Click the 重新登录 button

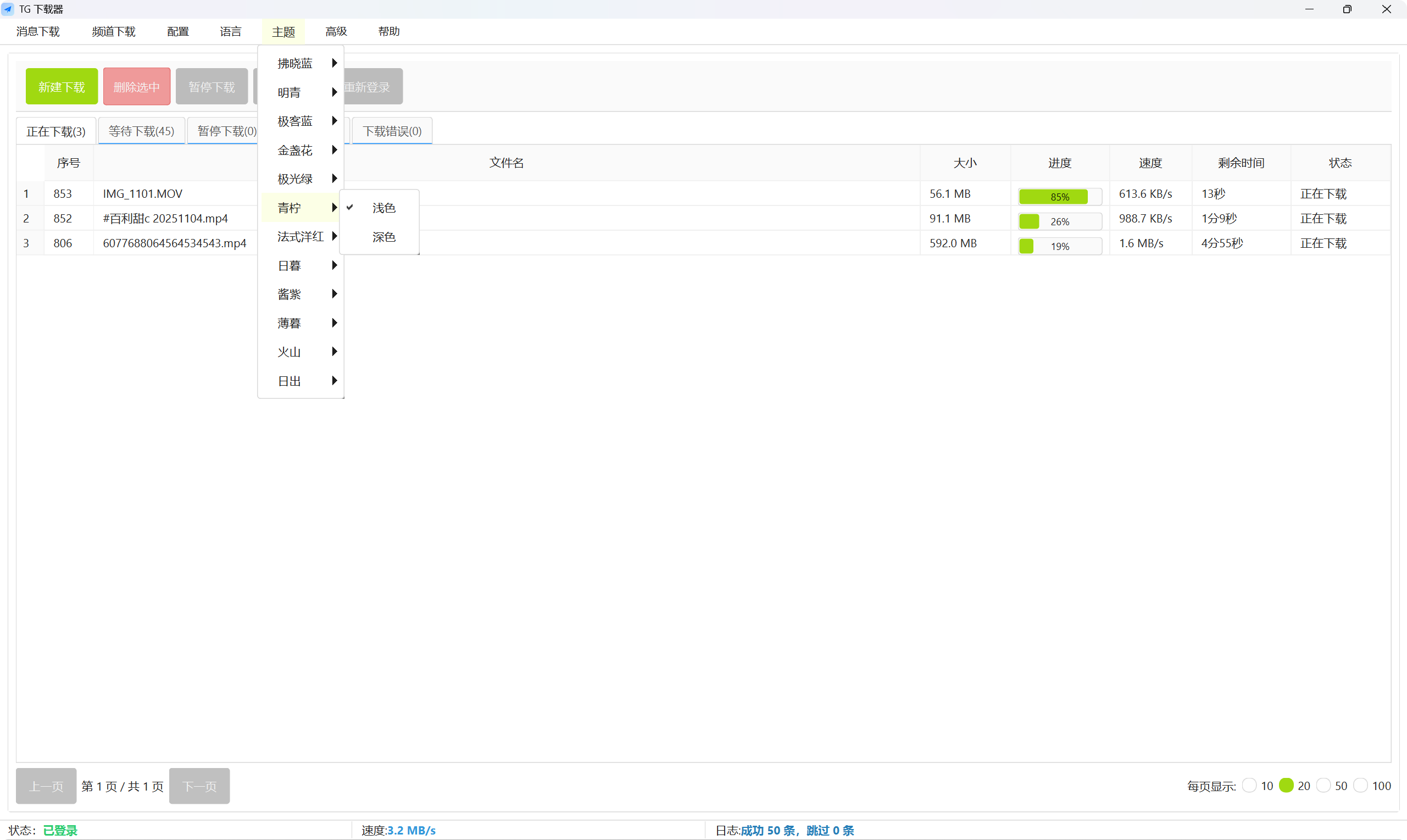(368, 86)
